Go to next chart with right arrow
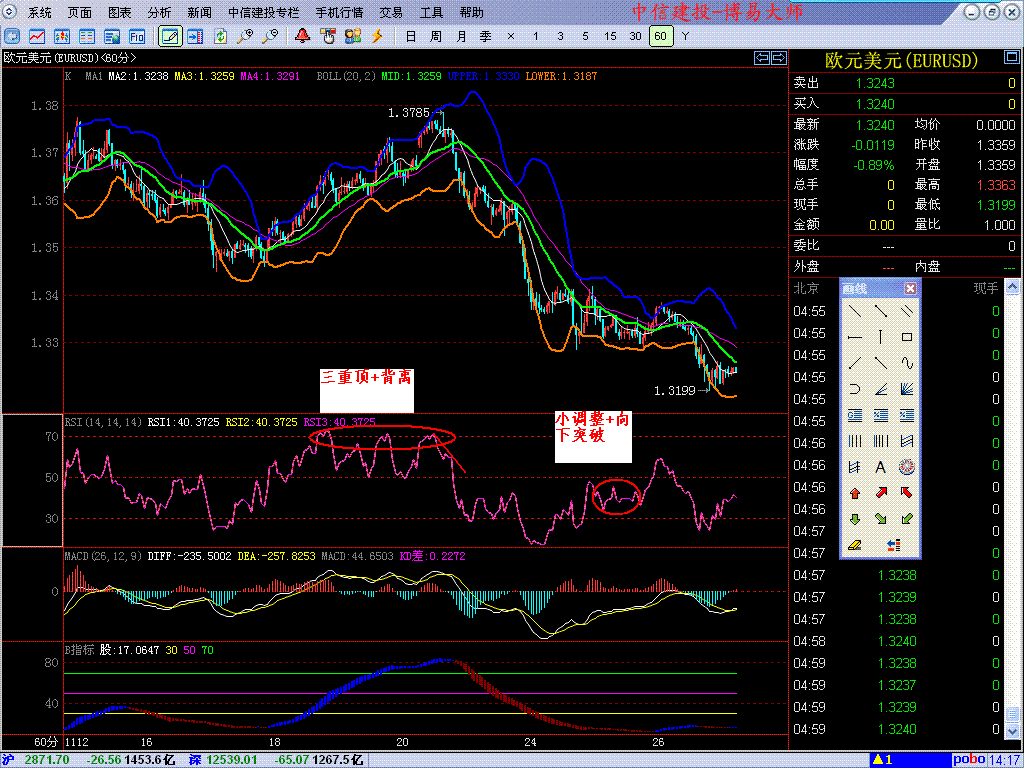This screenshot has width=1024, height=768. (778, 58)
